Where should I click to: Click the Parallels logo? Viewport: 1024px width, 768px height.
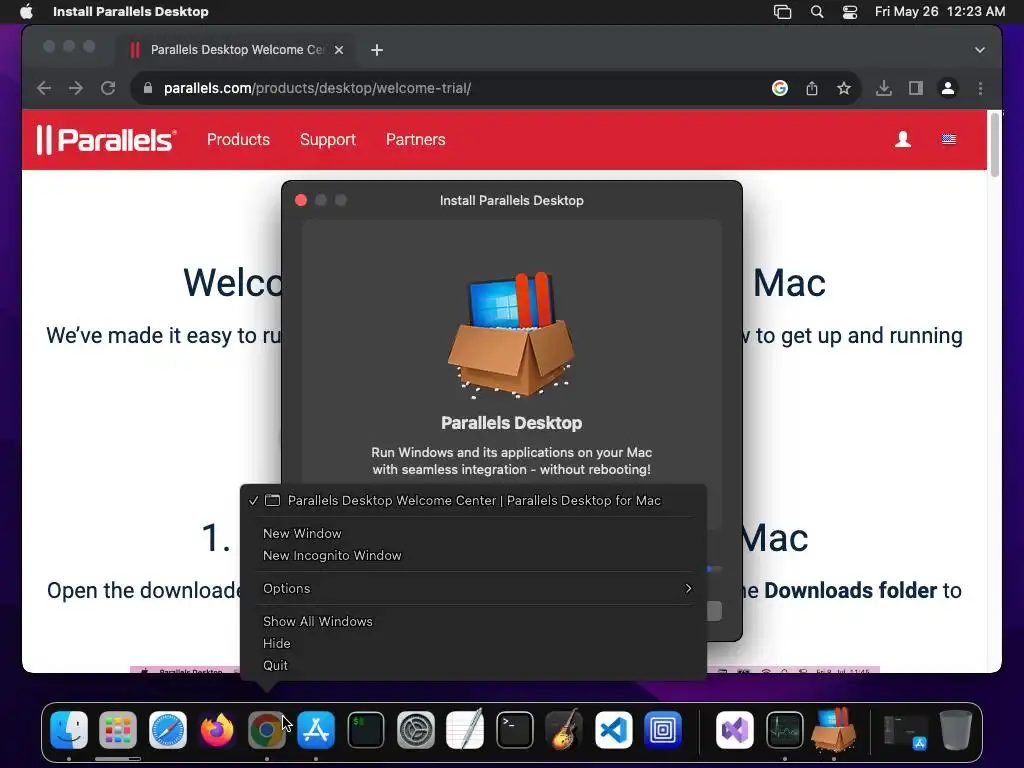point(106,140)
